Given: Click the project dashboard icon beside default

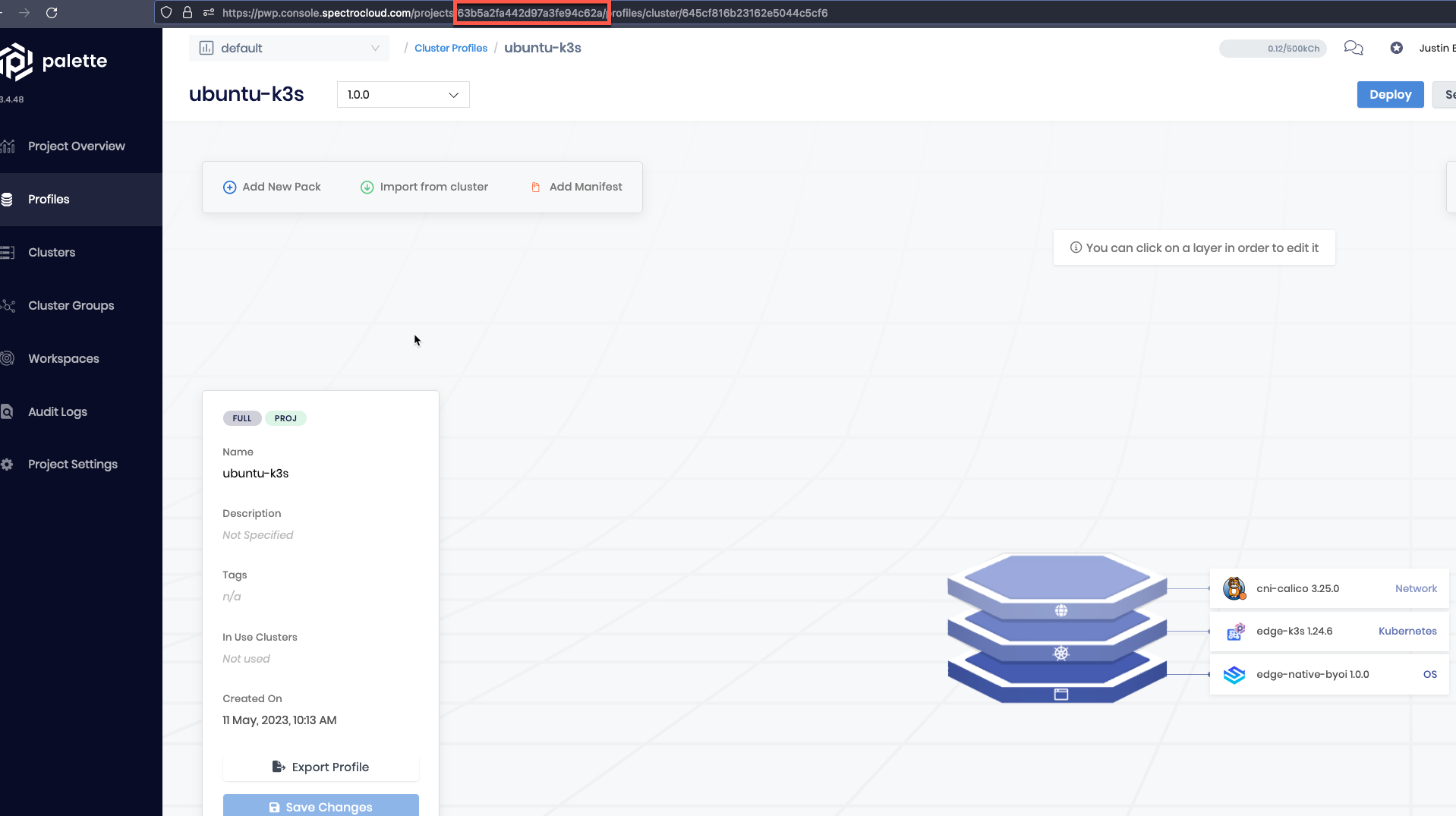Looking at the screenshot, I should coord(206,48).
